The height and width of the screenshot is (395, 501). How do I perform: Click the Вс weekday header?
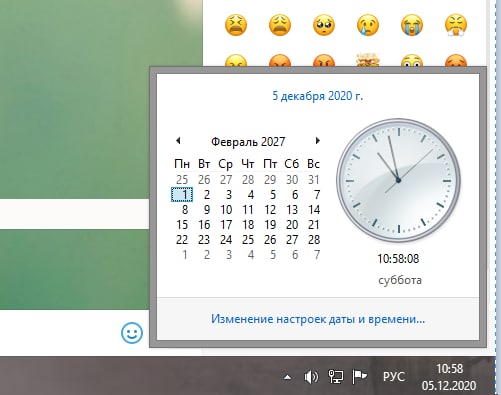pos(314,164)
